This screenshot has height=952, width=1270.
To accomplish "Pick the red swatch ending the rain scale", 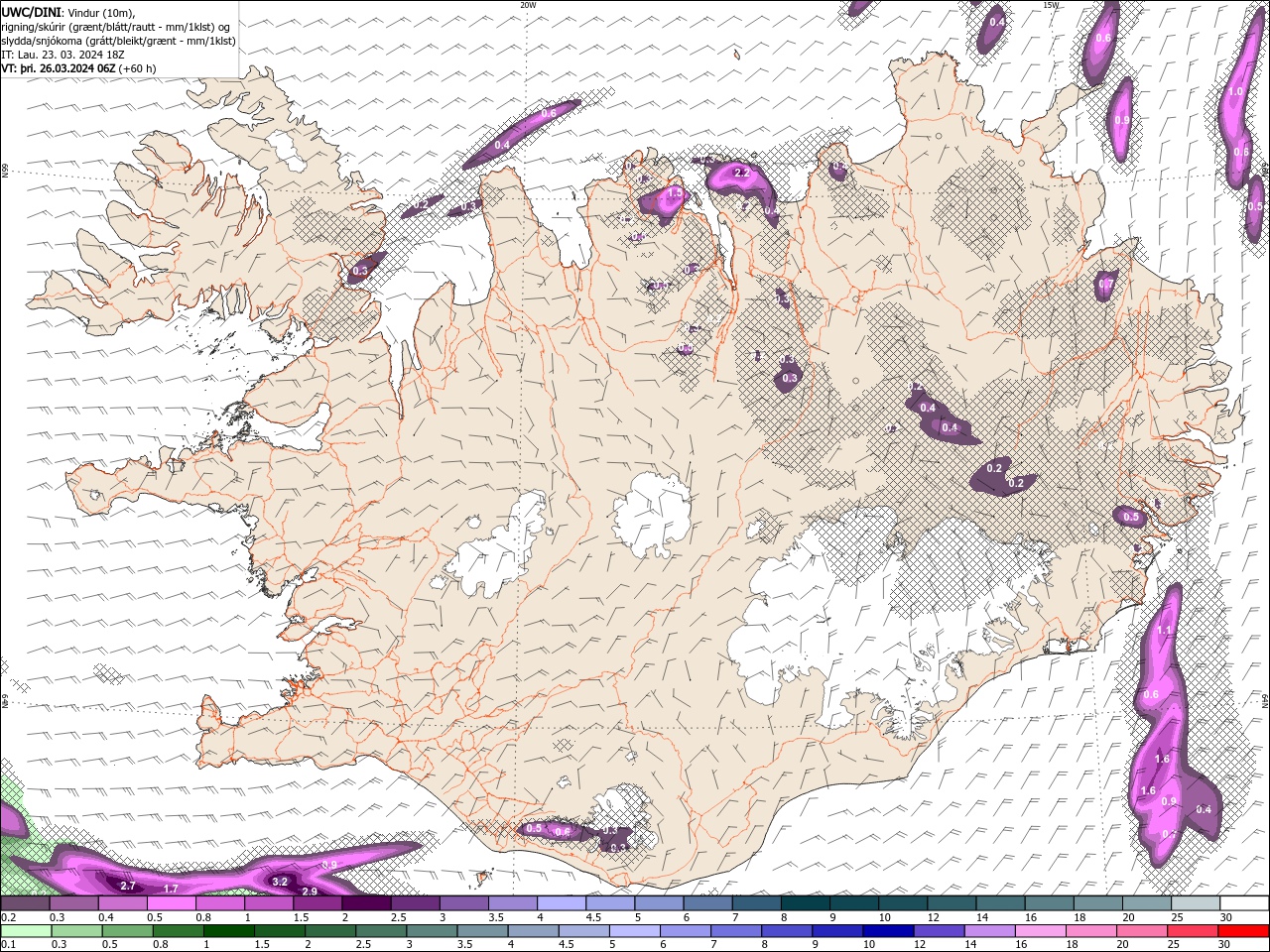I will click(1244, 931).
